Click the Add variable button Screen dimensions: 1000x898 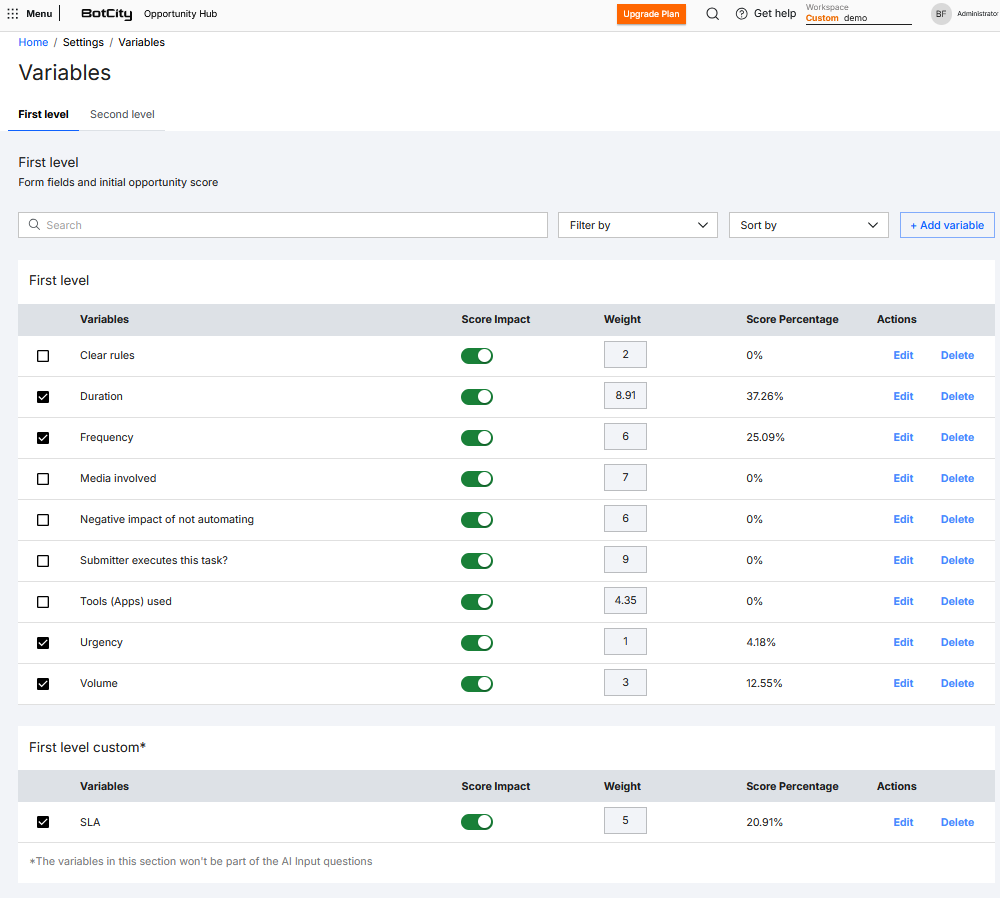(x=947, y=225)
